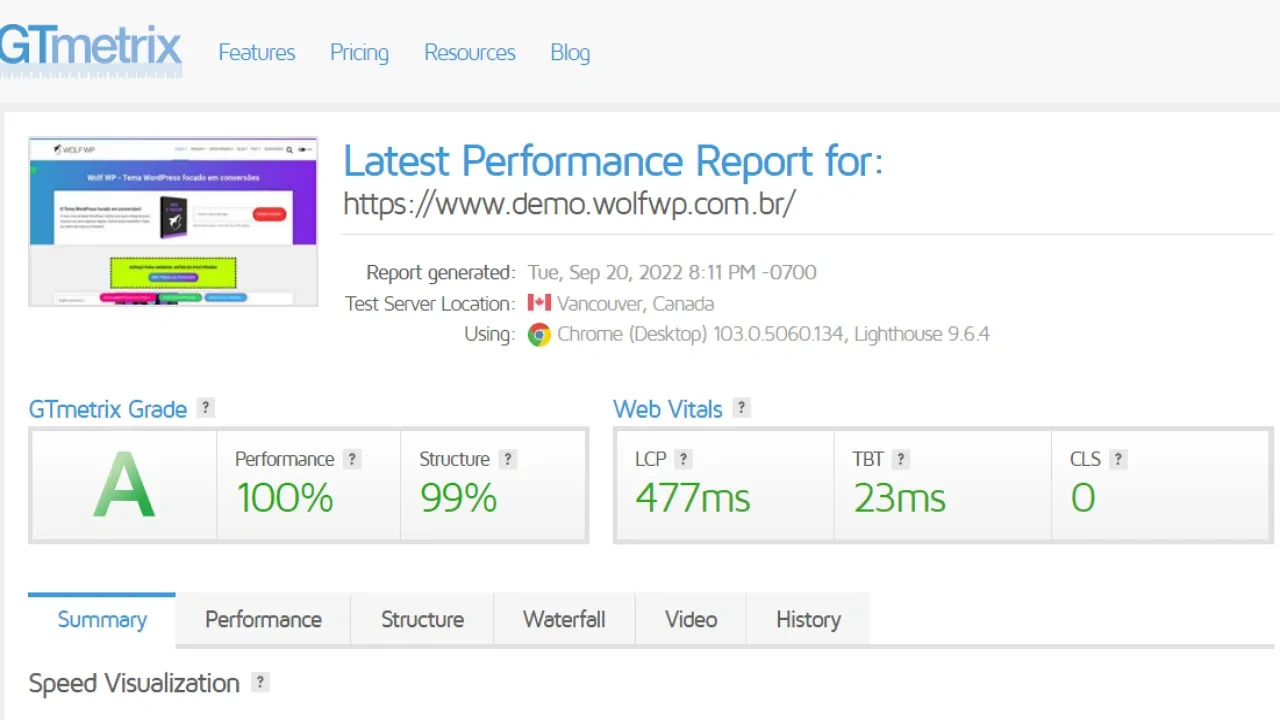Click the Web Vitals heading
1280x720 pixels.
(668, 409)
